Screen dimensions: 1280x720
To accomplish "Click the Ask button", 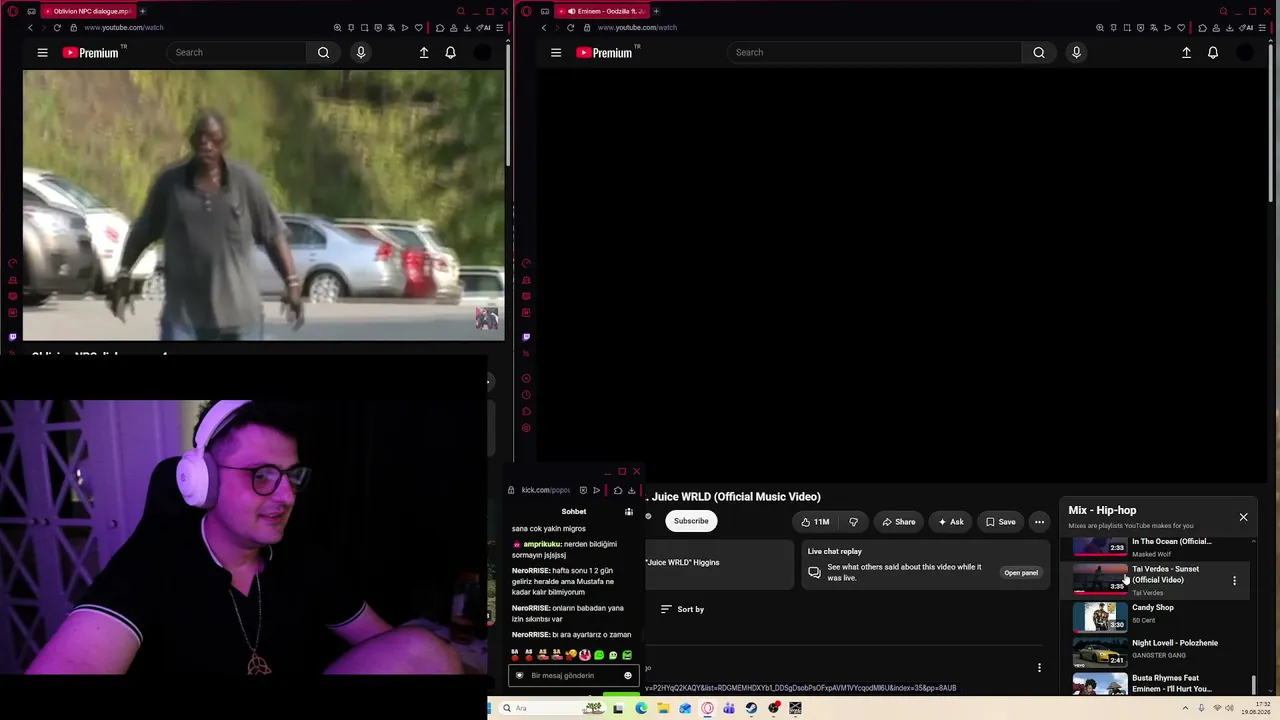I will (x=950, y=522).
